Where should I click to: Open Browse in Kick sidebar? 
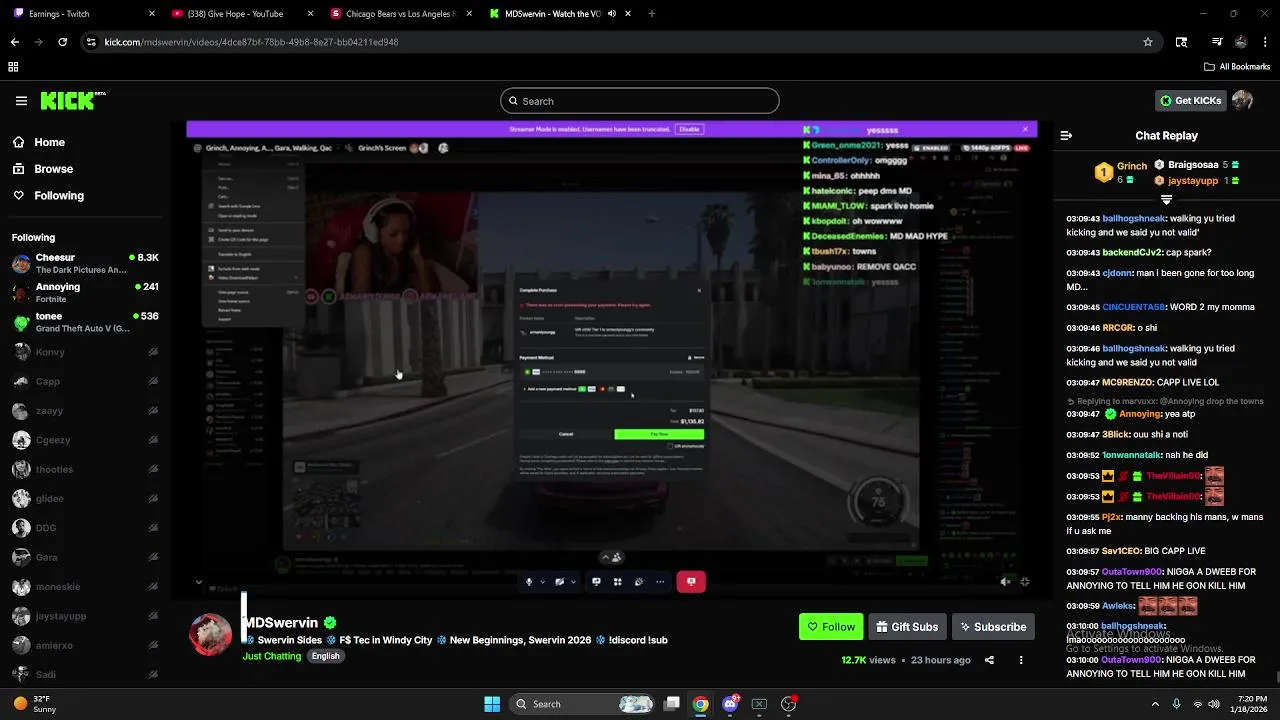click(53, 169)
